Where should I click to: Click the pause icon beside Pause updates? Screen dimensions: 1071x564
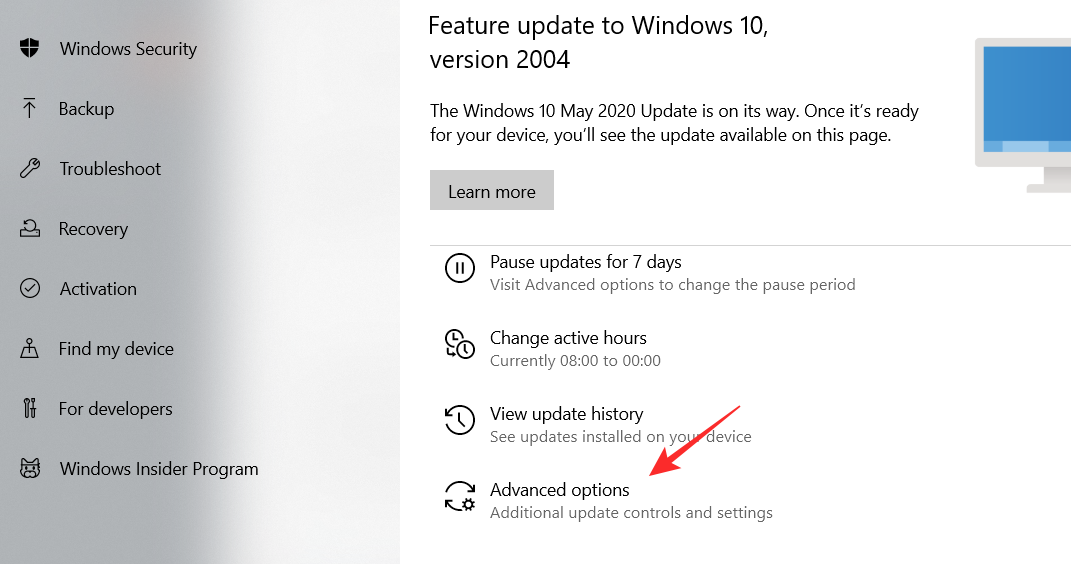tap(459, 268)
